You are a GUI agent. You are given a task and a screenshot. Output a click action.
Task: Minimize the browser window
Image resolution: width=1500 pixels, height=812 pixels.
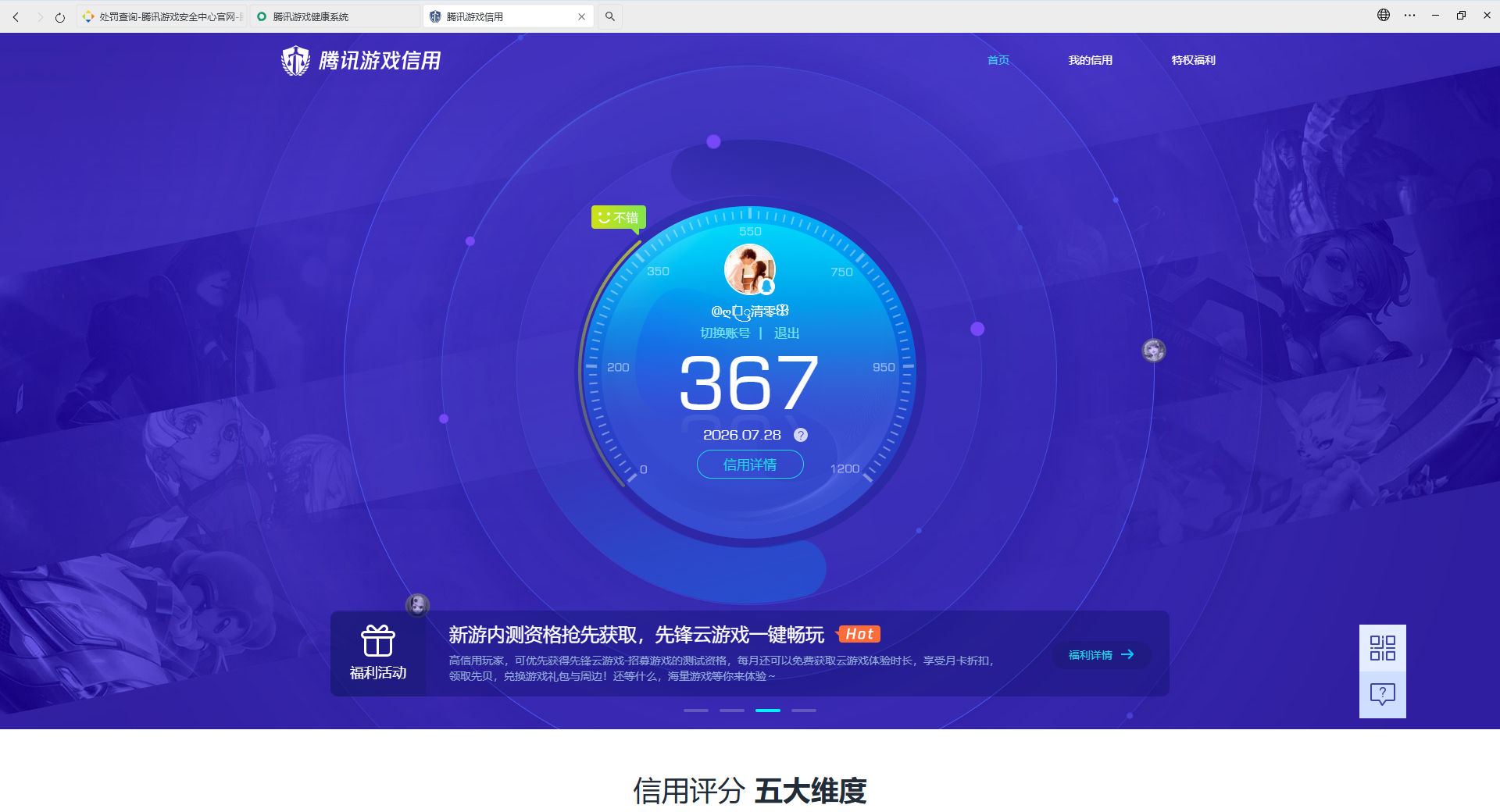pos(1435,15)
